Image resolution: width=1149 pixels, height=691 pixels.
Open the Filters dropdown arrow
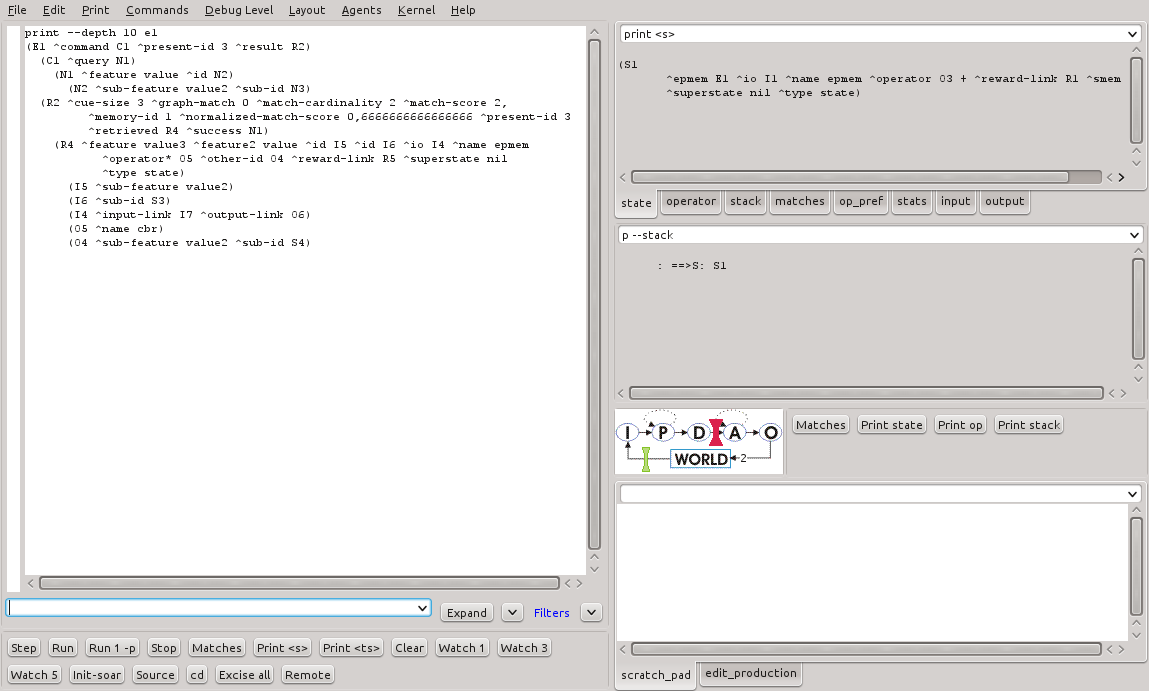(x=591, y=612)
